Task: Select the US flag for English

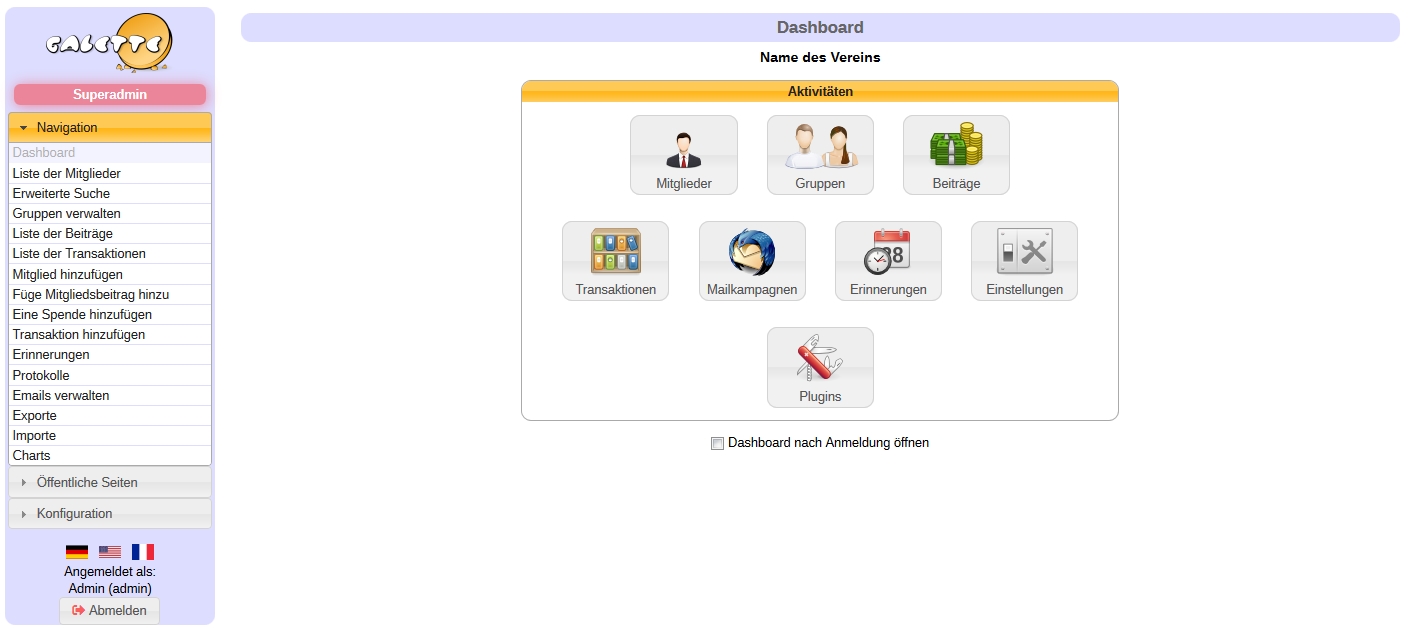Action: click(x=110, y=552)
